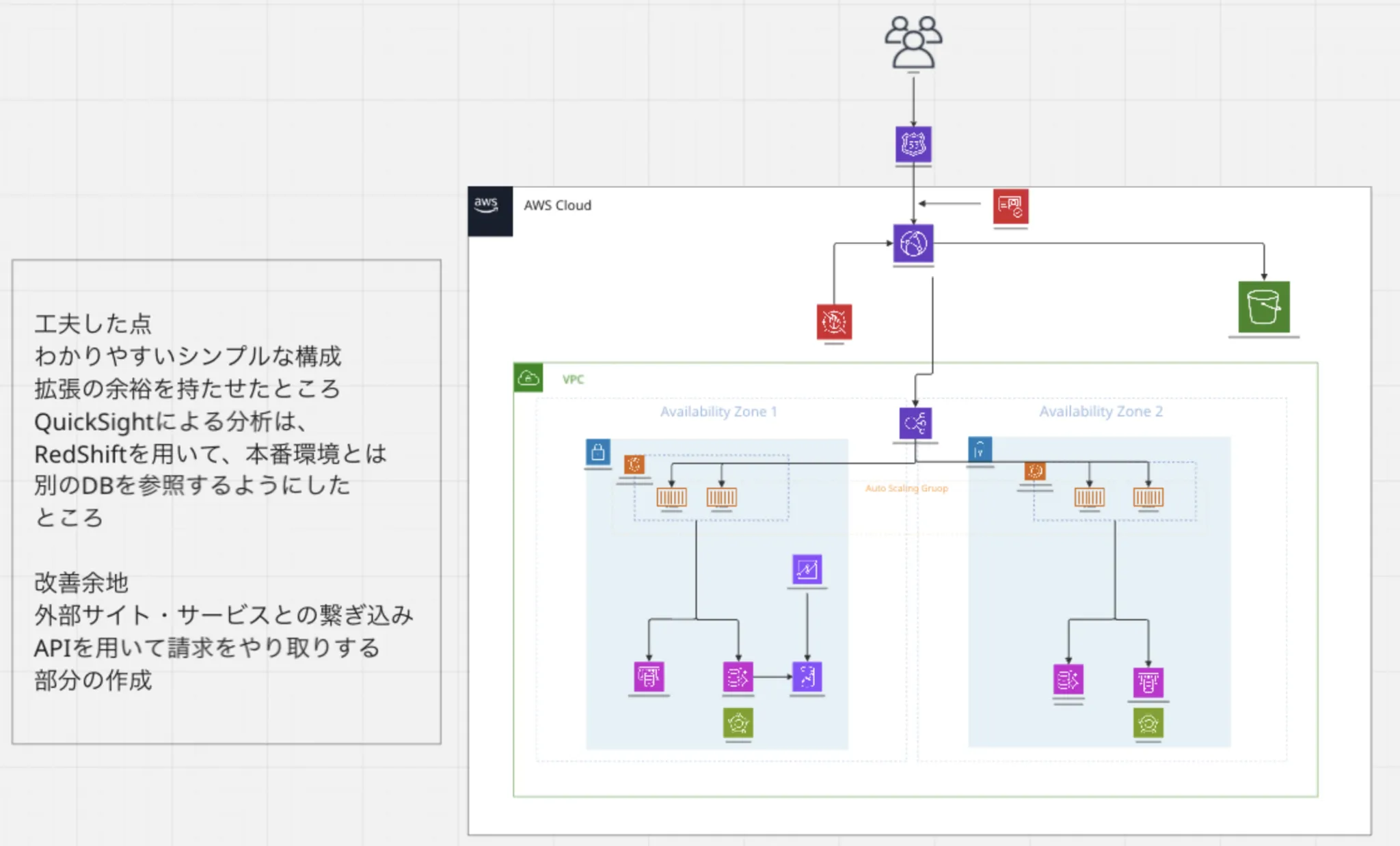
Task: Select the Route 53 icon
Action: [x=913, y=144]
